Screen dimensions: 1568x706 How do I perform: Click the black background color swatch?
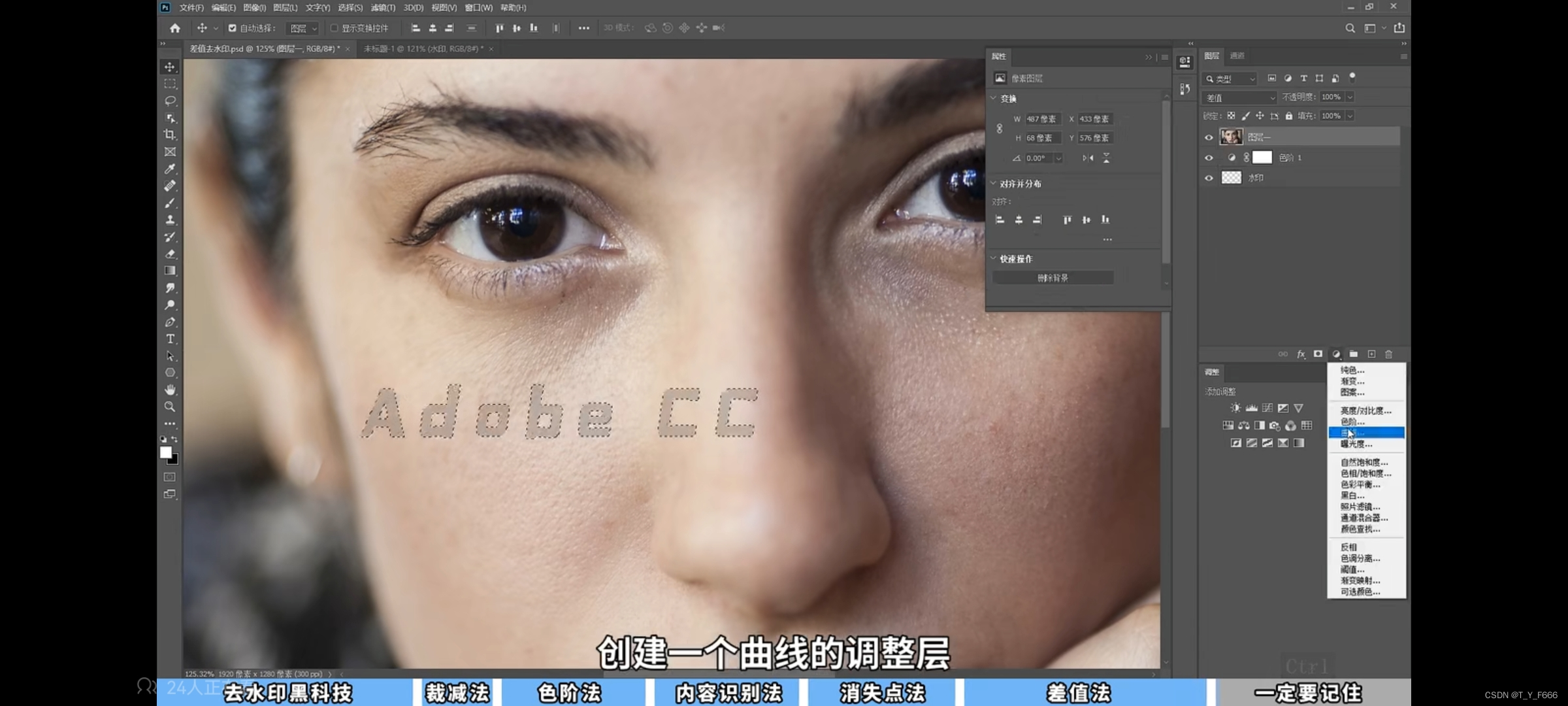pyautogui.click(x=174, y=460)
